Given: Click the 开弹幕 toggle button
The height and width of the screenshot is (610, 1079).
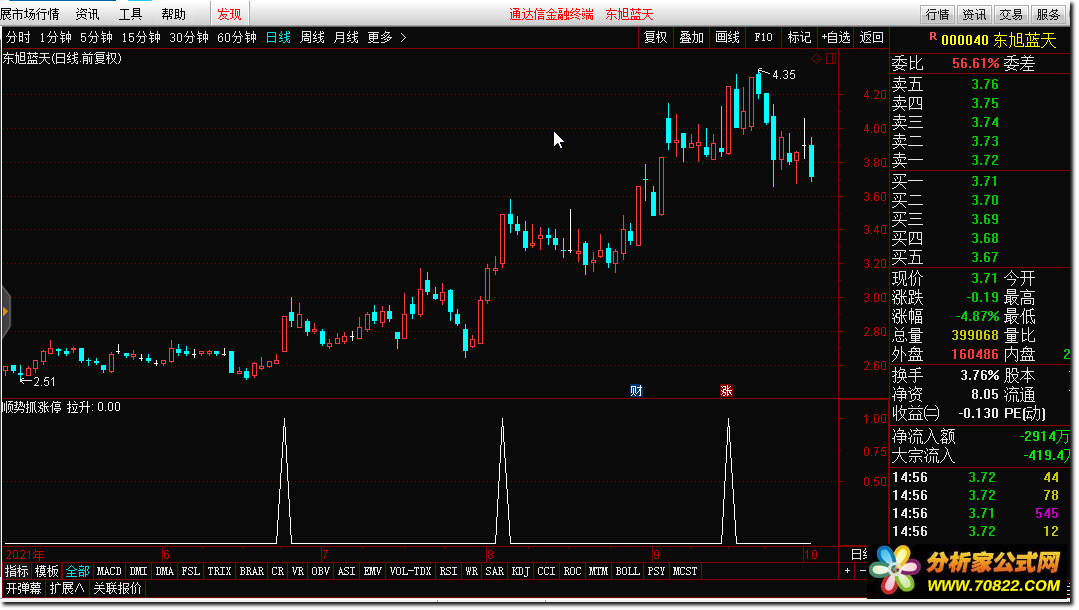Looking at the screenshot, I should [x=23, y=588].
